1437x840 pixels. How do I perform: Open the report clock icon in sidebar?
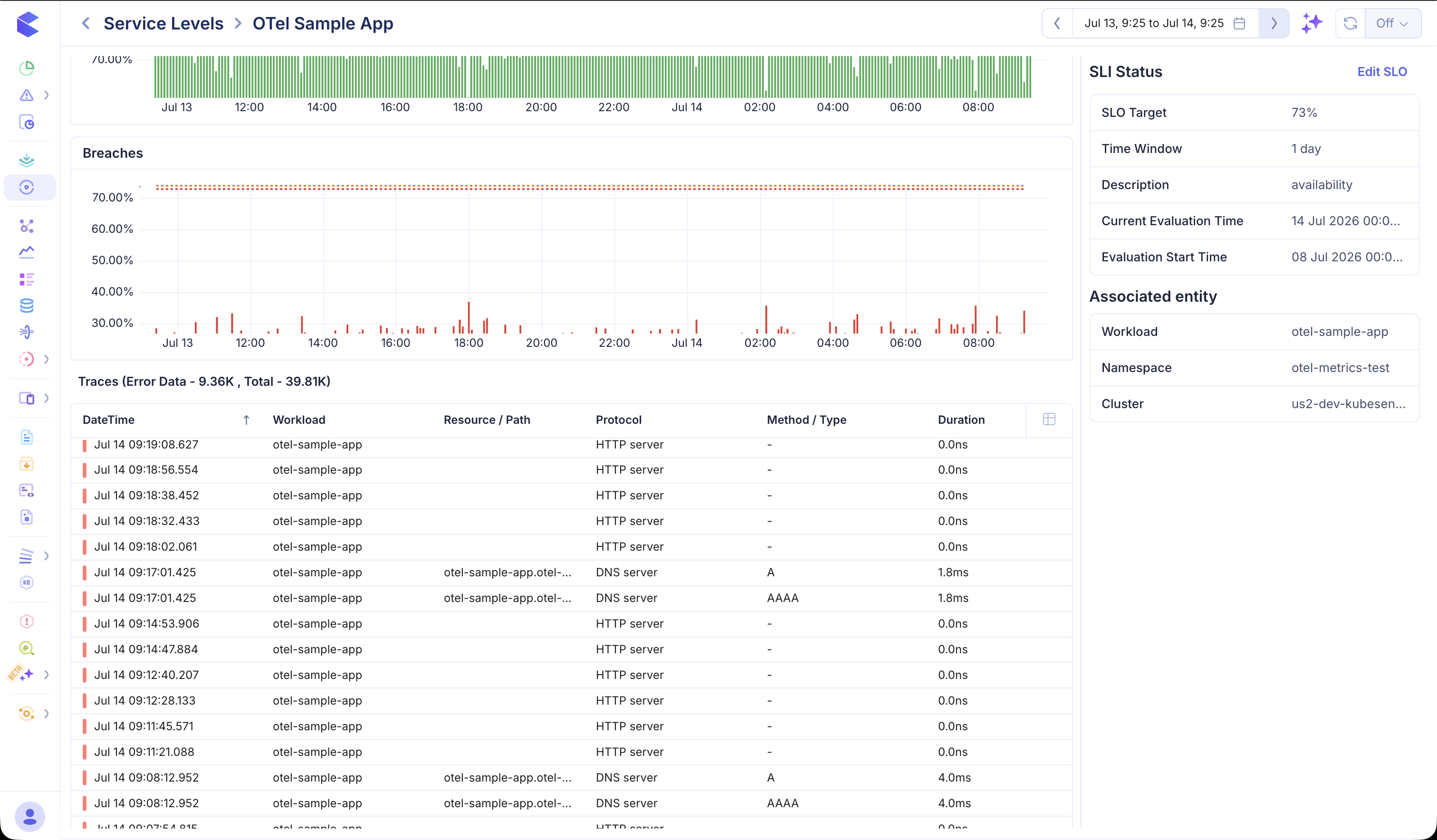[x=26, y=122]
